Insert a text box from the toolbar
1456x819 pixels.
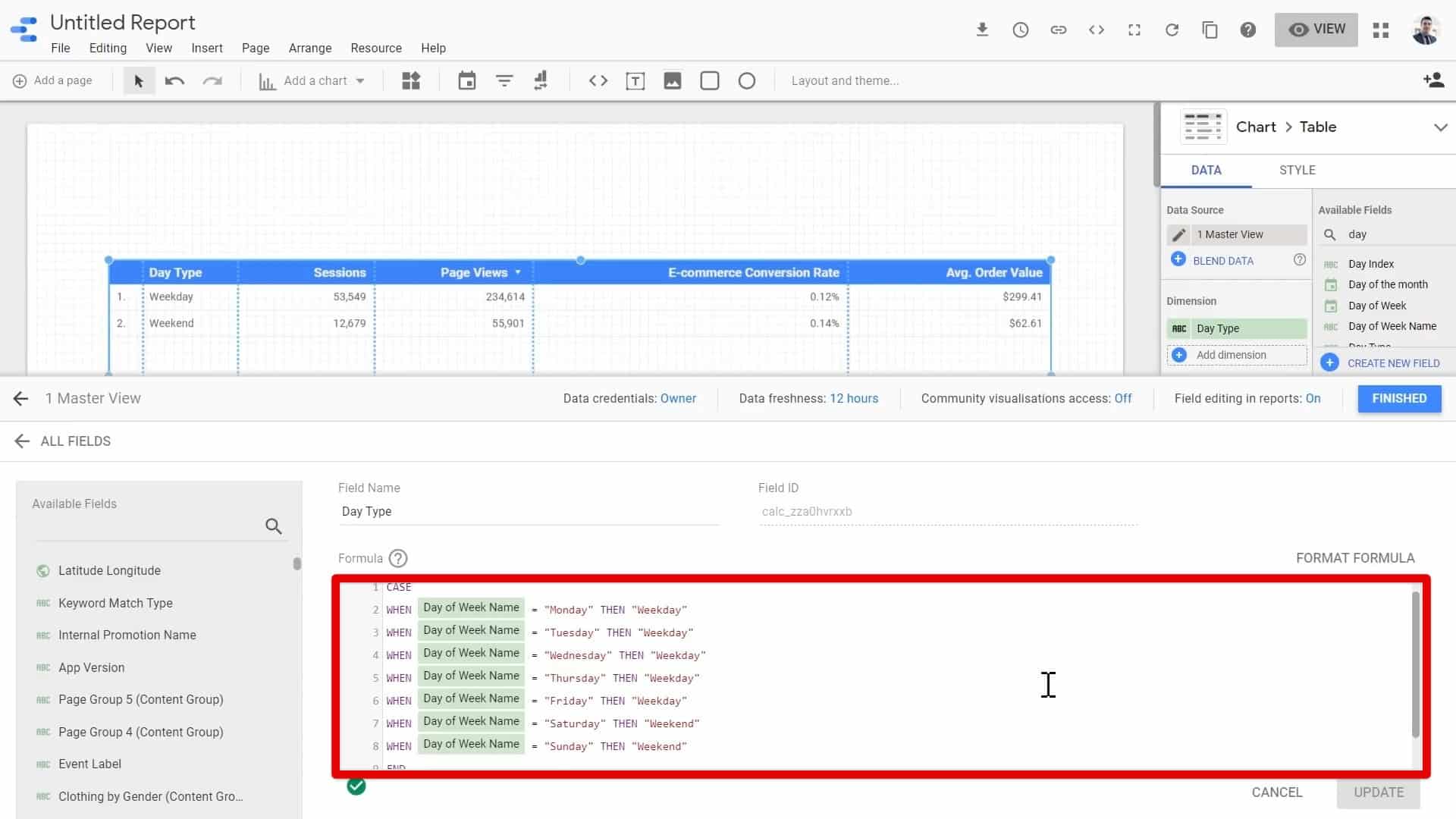(635, 80)
